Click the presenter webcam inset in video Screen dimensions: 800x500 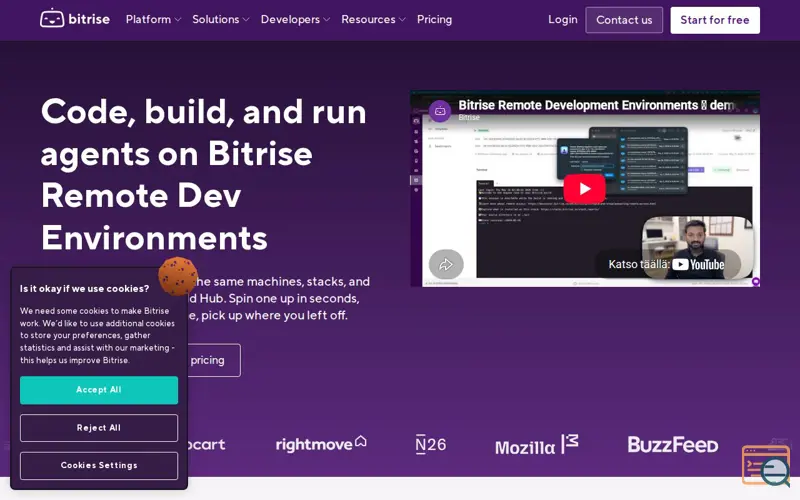[697, 247]
